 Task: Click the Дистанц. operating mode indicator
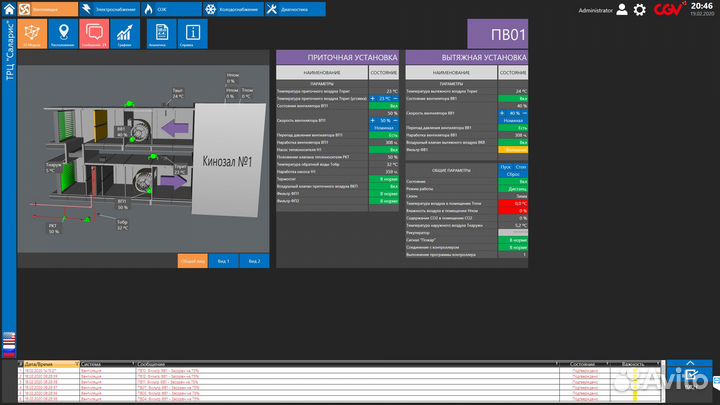[513, 189]
